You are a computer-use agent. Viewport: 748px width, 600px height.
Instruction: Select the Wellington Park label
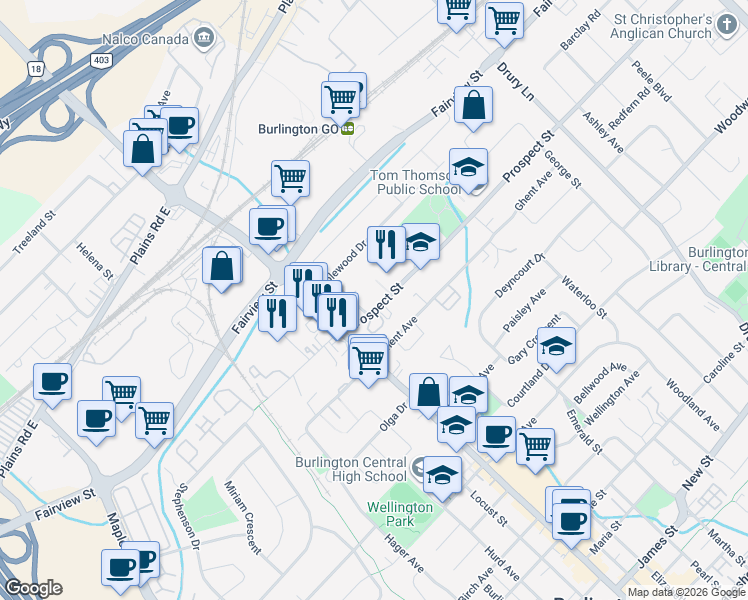(400, 514)
